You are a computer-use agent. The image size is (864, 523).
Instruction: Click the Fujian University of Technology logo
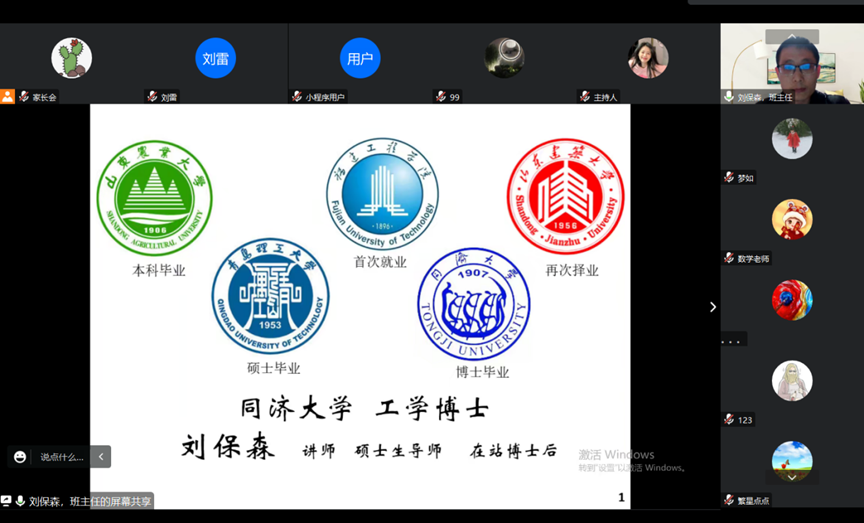tap(382, 194)
